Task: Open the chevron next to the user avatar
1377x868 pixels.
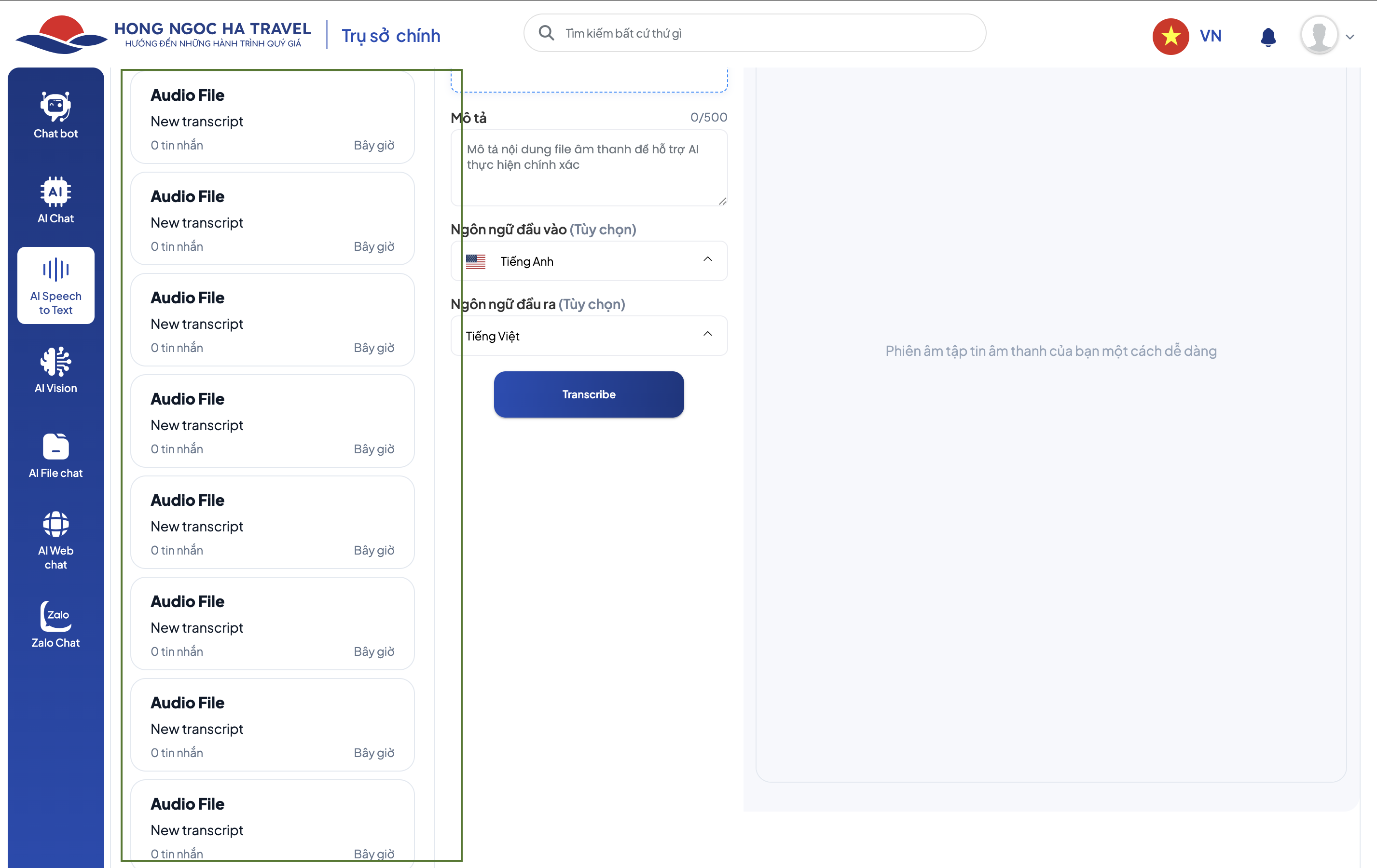Action: 1350,37
